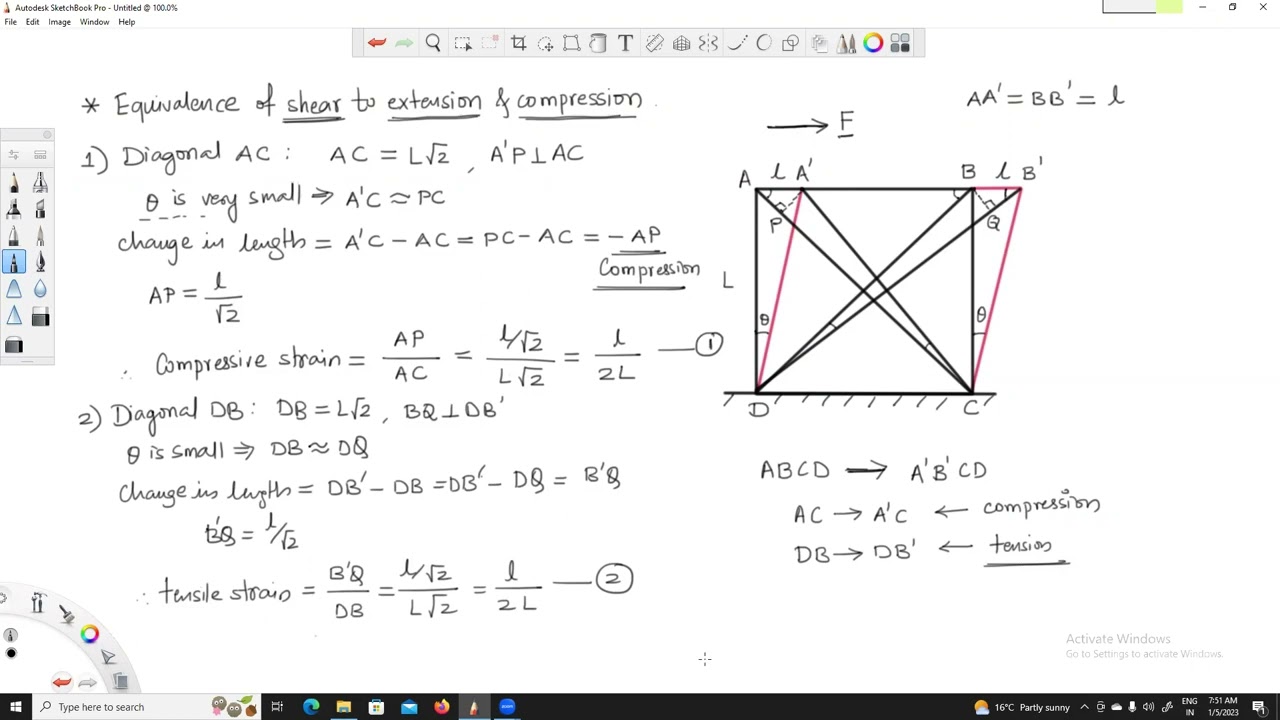Open Task View on the taskbar
Viewport: 1280px width, 720px height.
point(277,707)
